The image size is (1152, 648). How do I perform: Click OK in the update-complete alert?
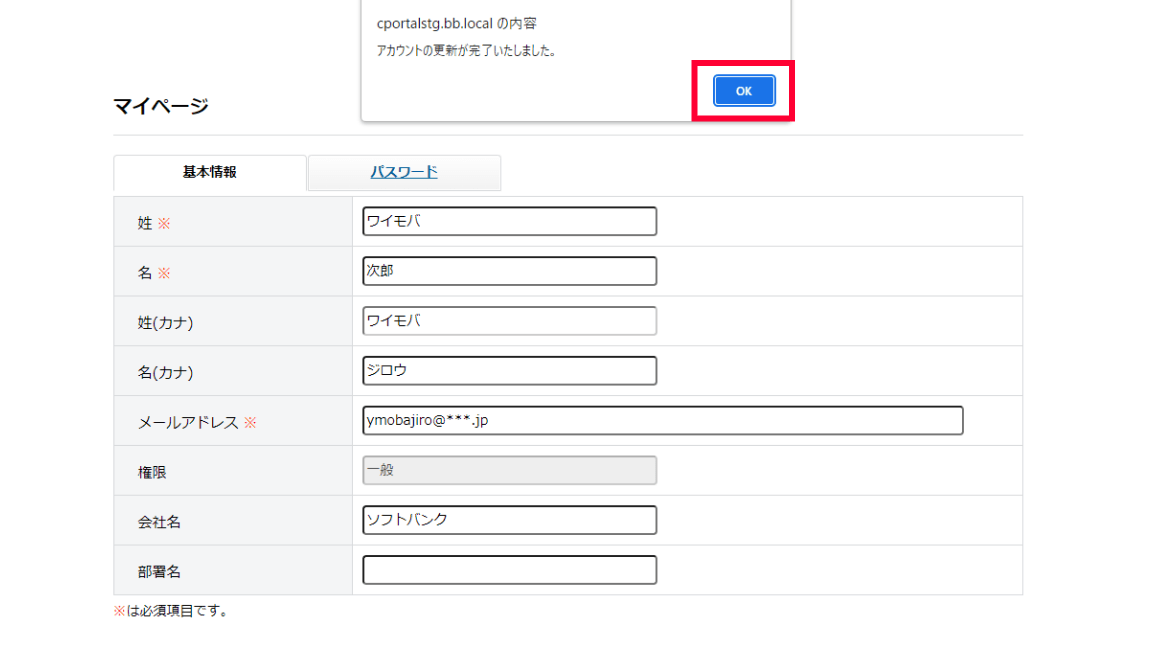(744, 91)
